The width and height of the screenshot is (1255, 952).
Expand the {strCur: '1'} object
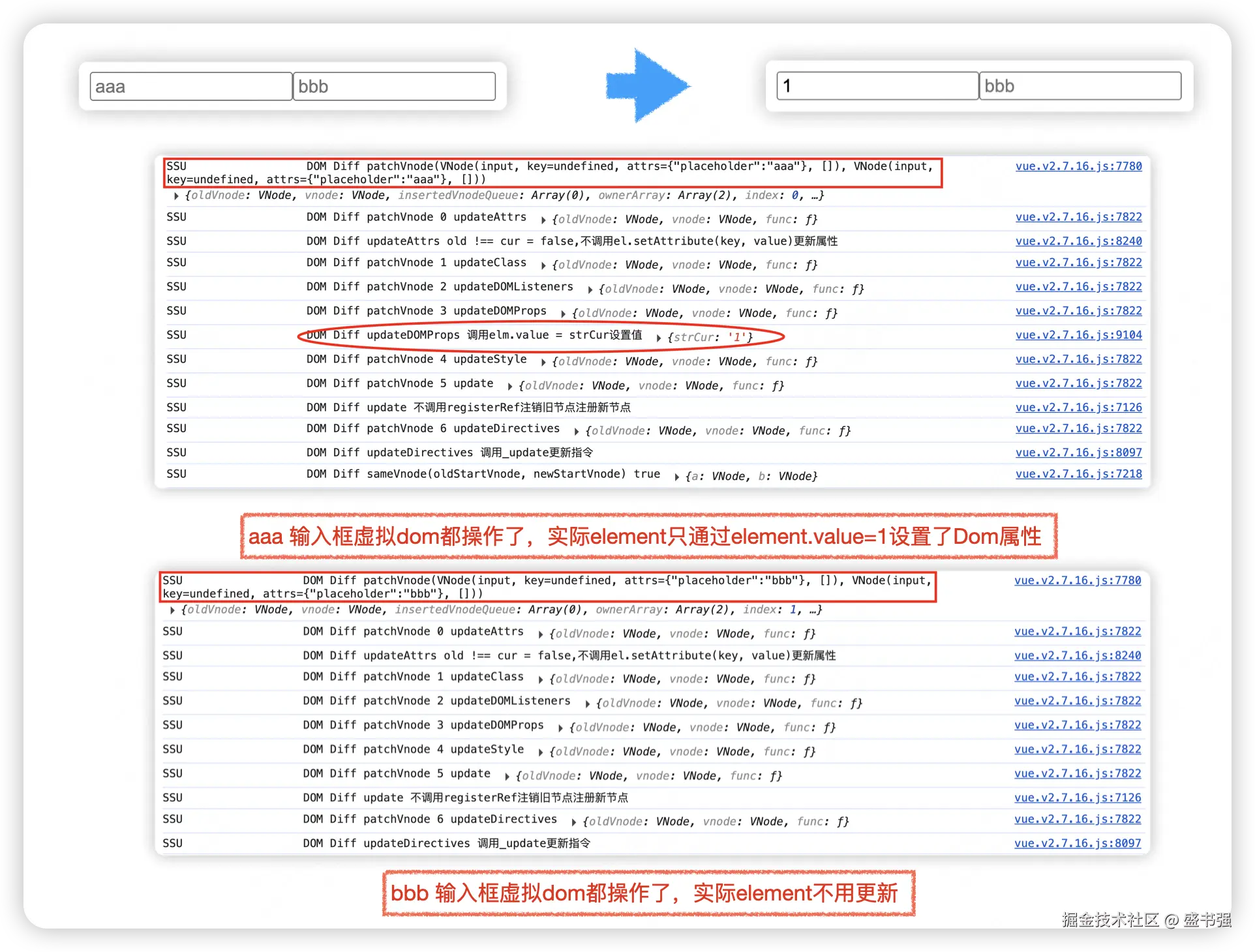(x=659, y=338)
